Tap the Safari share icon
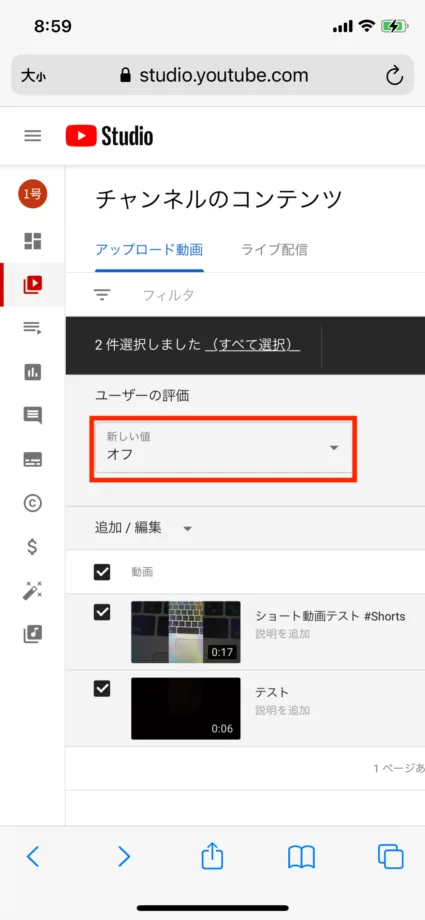 [212, 855]
